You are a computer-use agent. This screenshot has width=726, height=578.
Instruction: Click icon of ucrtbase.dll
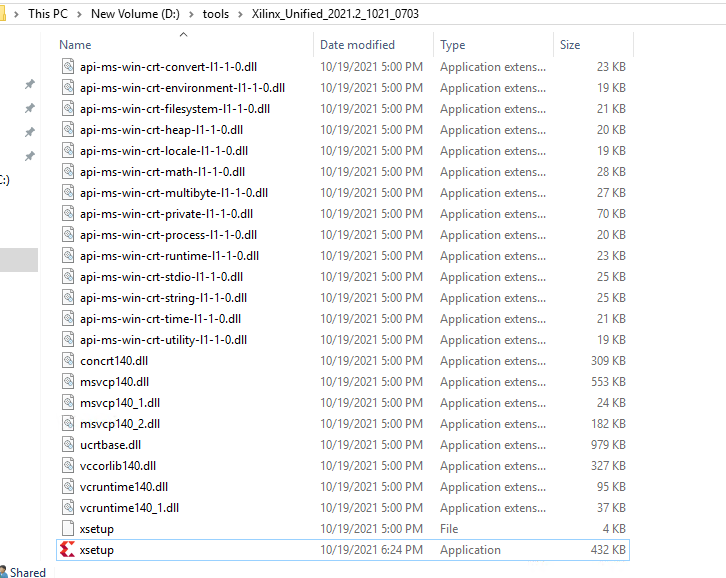[x=68, y=444]
